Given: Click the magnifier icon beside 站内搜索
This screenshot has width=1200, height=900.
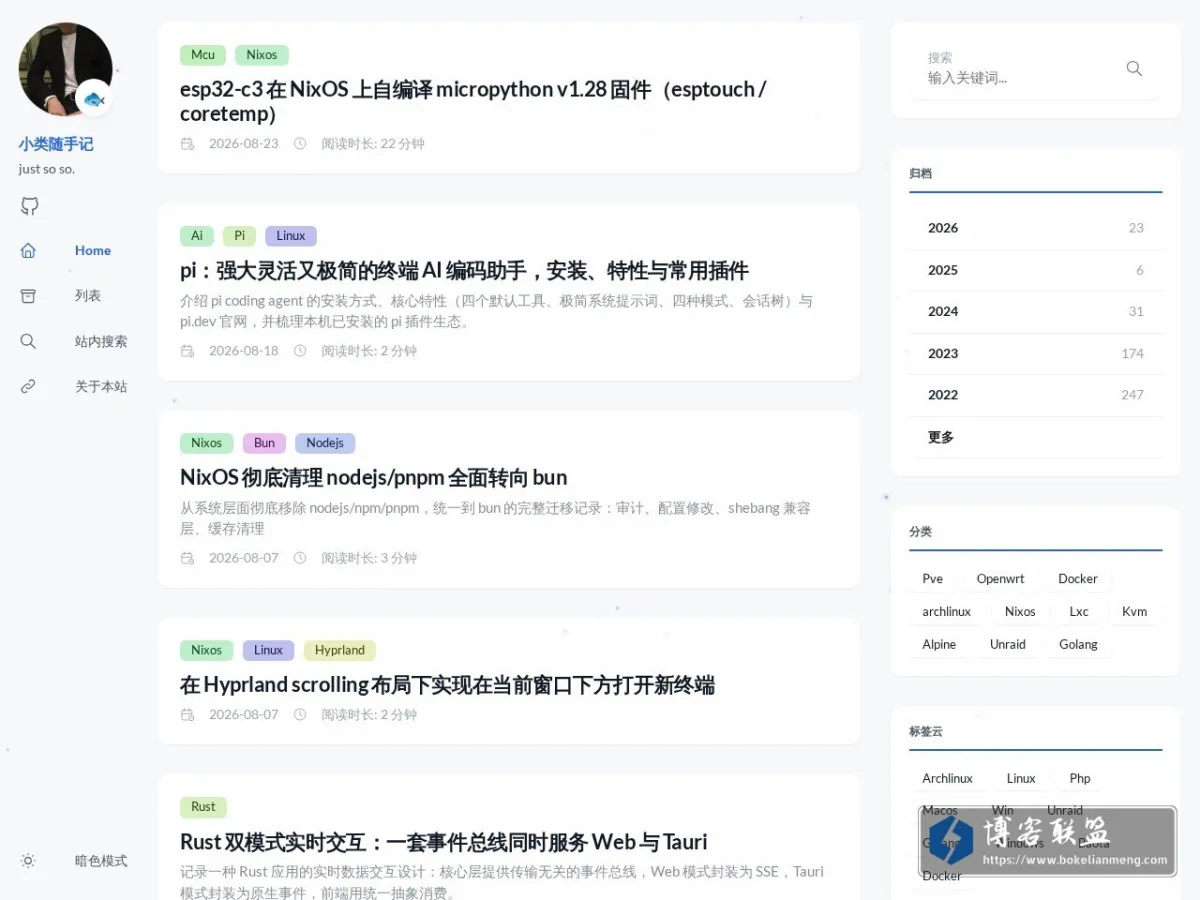Looking at the screenshot, I should tap(28, 341).
